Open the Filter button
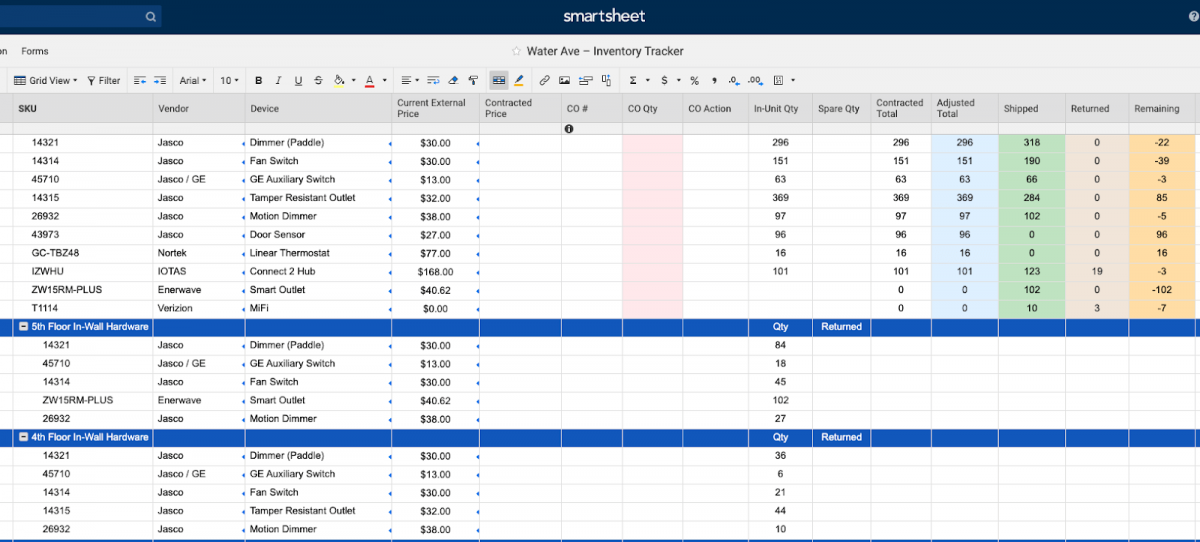This screenshot has height=542, width=1200. [104, 81]
